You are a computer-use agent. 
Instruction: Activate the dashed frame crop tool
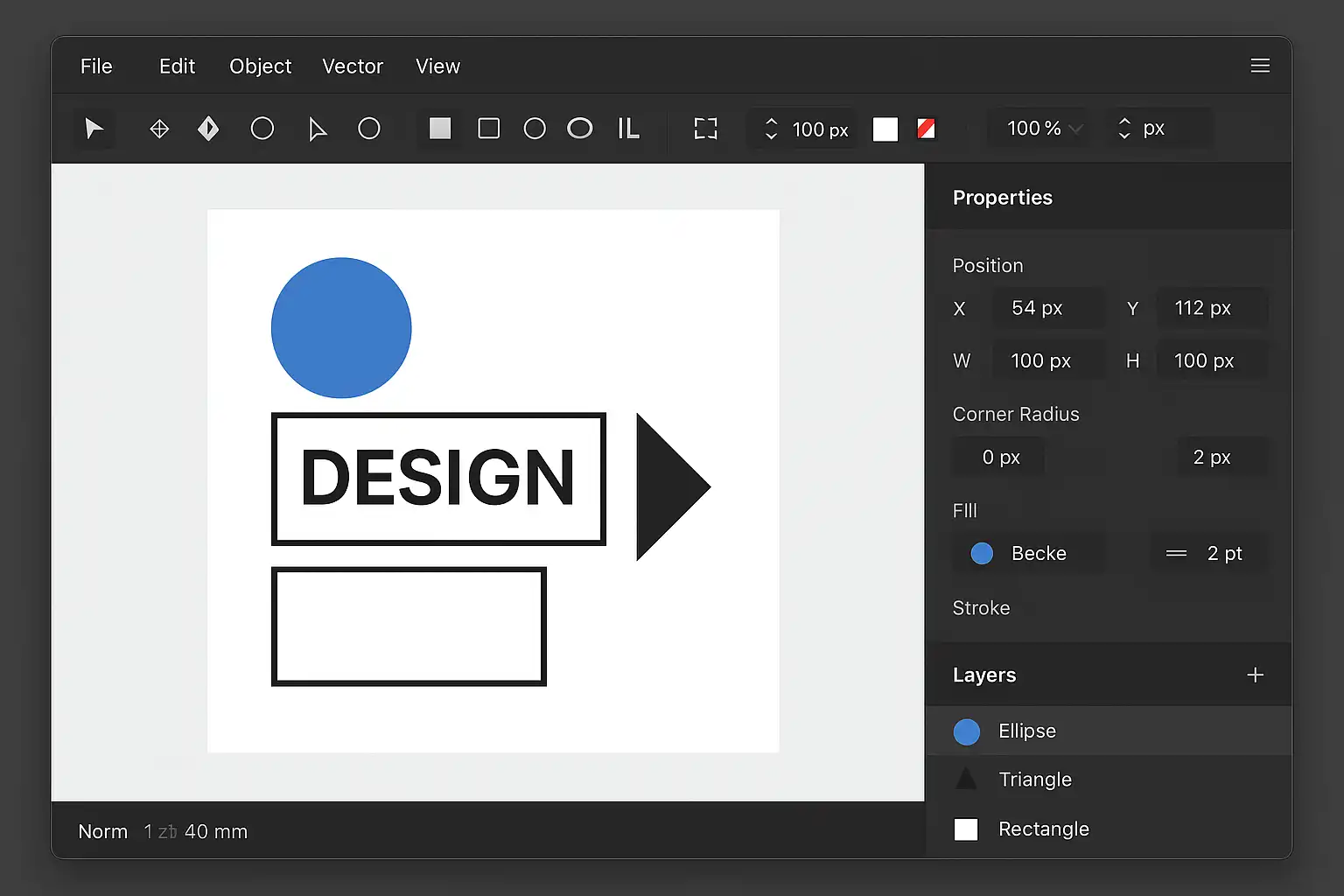(705, 129)
